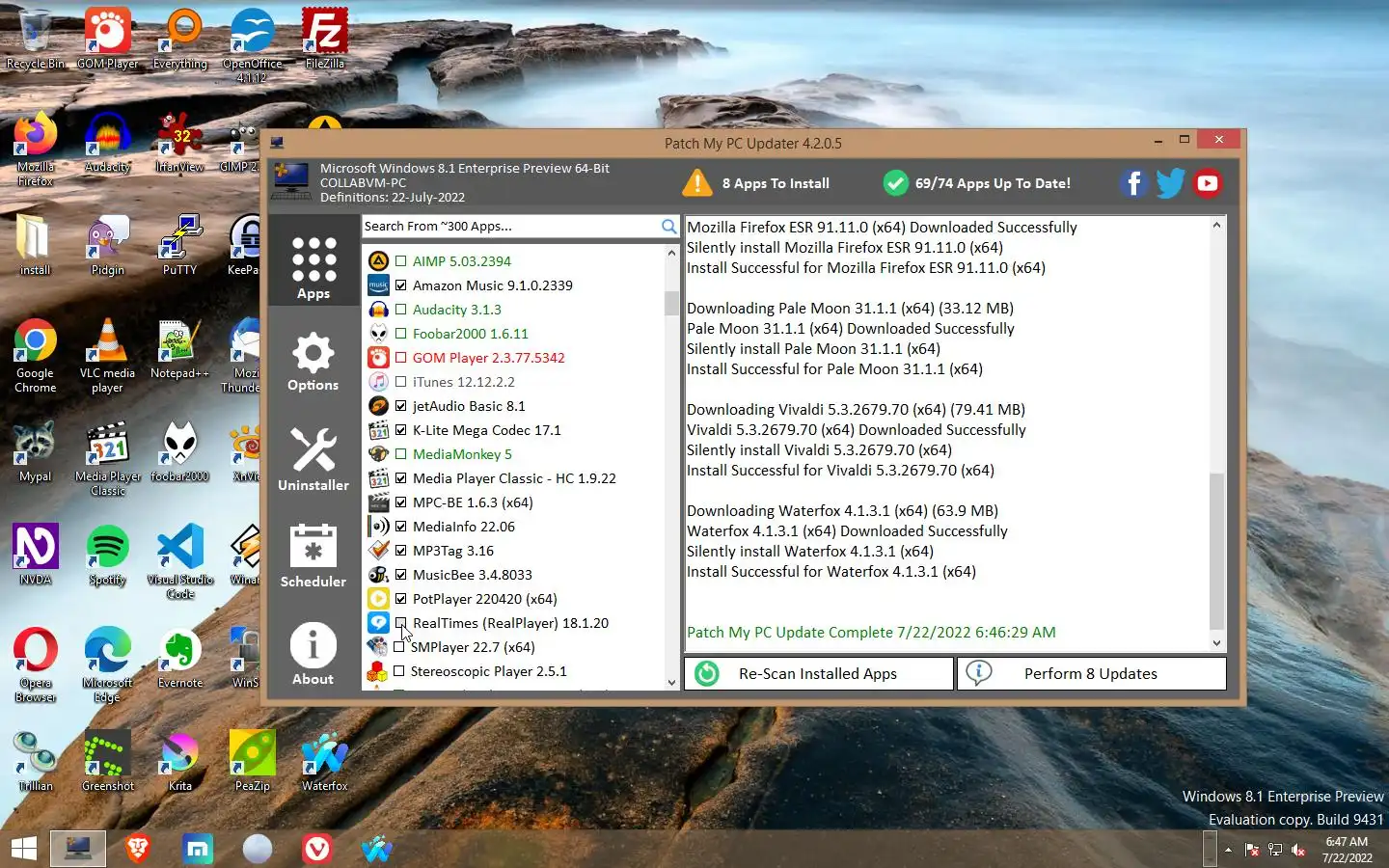This screenshot has height=868, width=1389.
Task: Open FileZilla desktop shortcut
Action: pos(325,39)
